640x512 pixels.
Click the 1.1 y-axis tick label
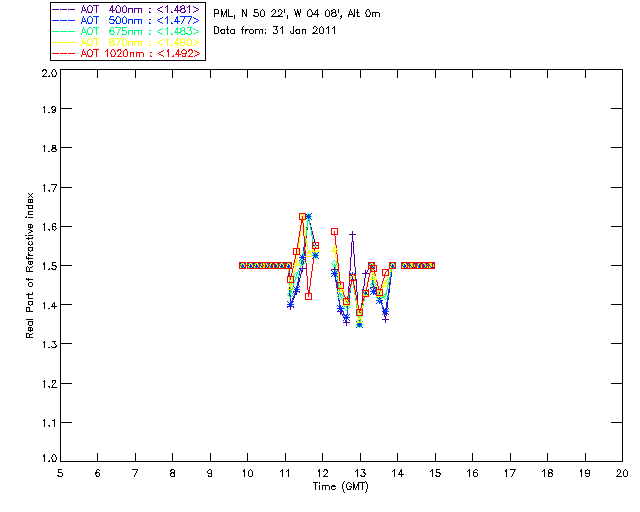pos(49,423)
